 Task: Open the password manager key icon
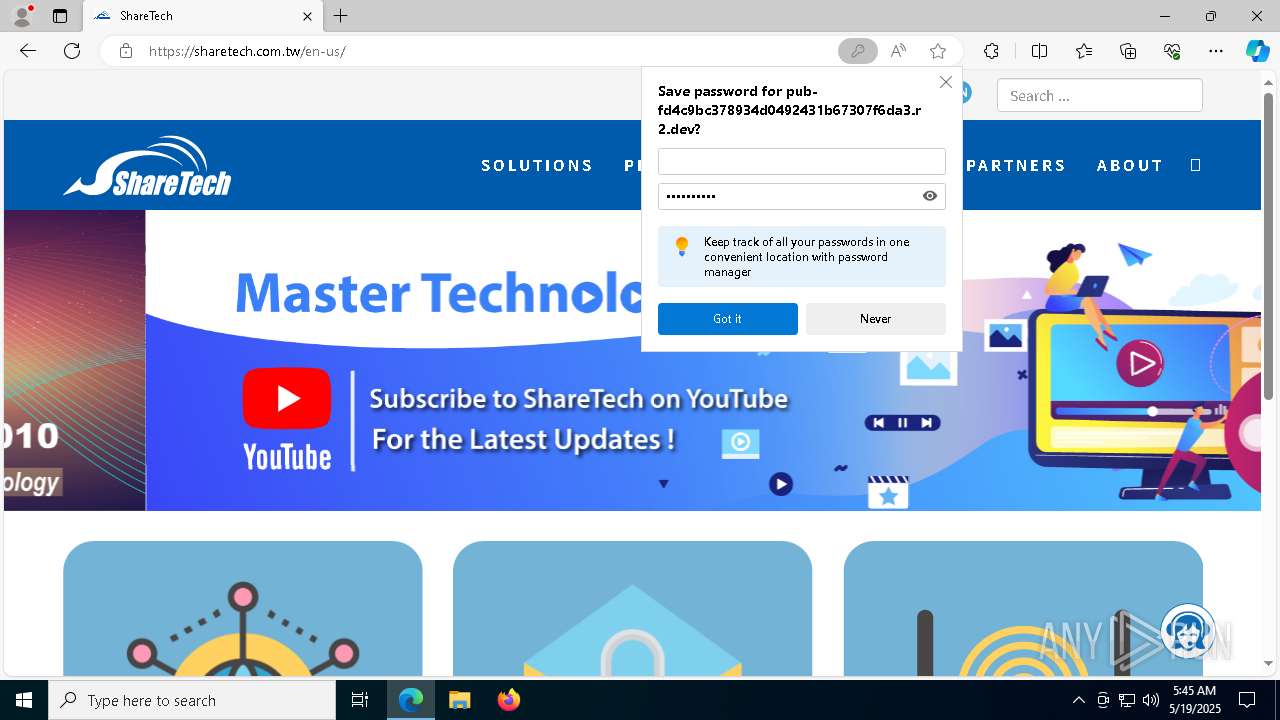(857, 51)
